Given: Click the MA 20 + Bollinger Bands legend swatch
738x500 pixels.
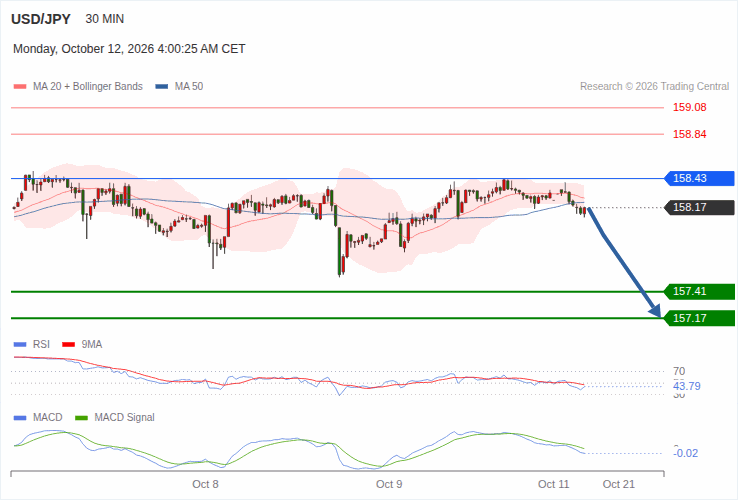Looking at the screenshot, I should click(20, 87).
